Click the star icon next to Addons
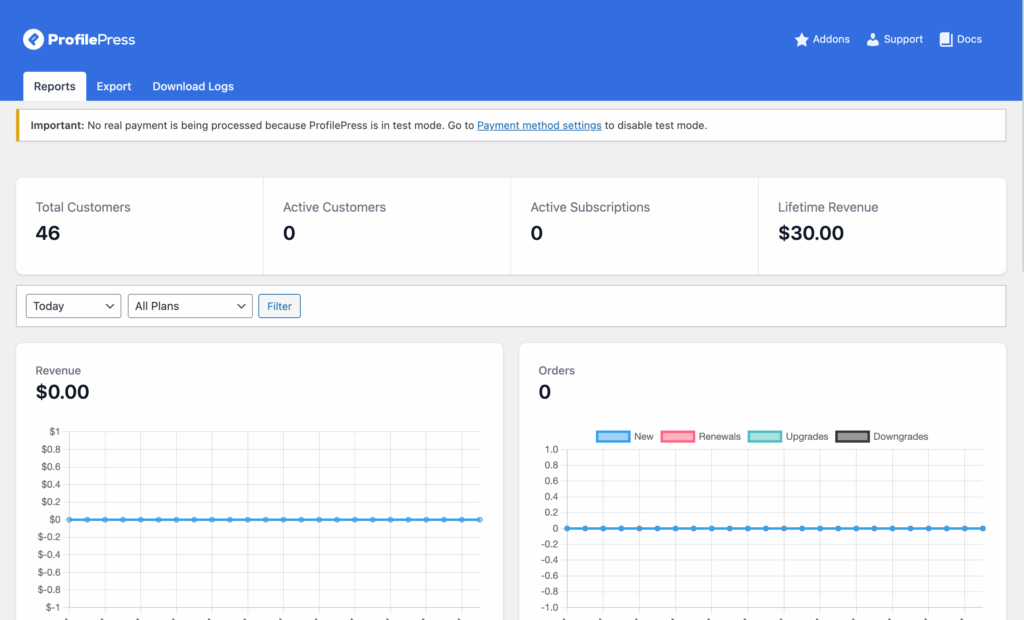Image resolution: width=1024 pixels, height=620 pixels. (x=800, y=39)
